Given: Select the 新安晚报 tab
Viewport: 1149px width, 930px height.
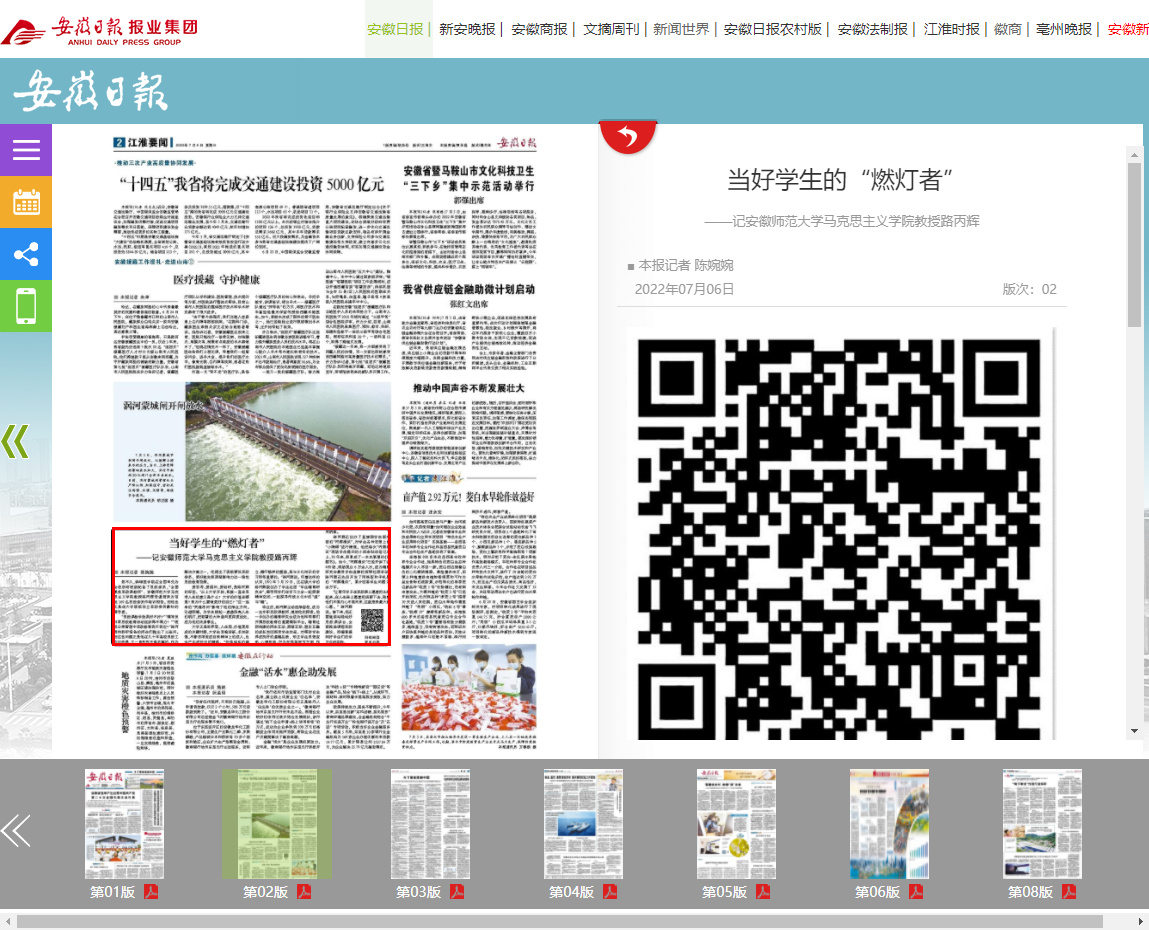Looking at the screenshot, I should pyautogui.click(x=468, y=29).
